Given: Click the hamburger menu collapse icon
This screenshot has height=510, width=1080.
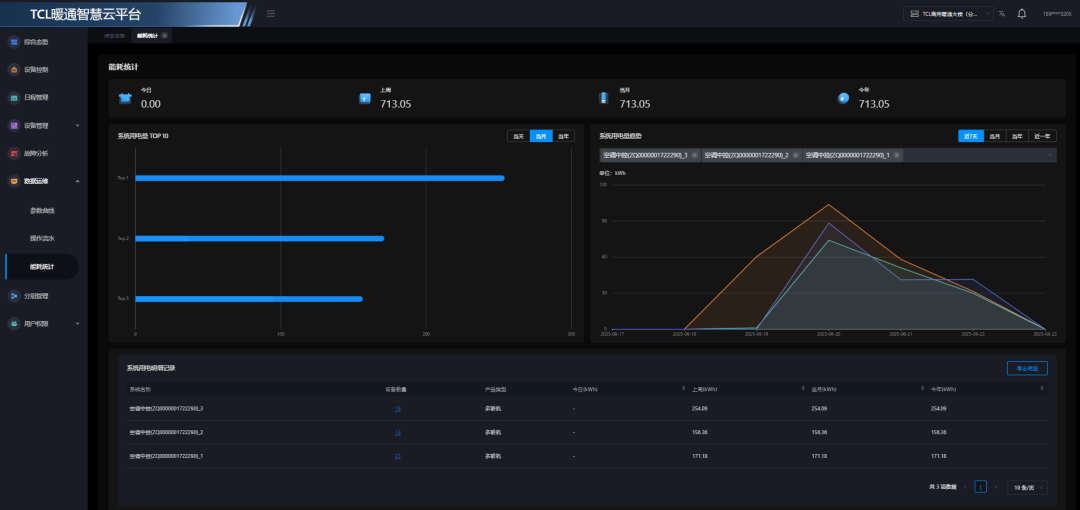Looking at the screenshot, I should coord(271,13).
